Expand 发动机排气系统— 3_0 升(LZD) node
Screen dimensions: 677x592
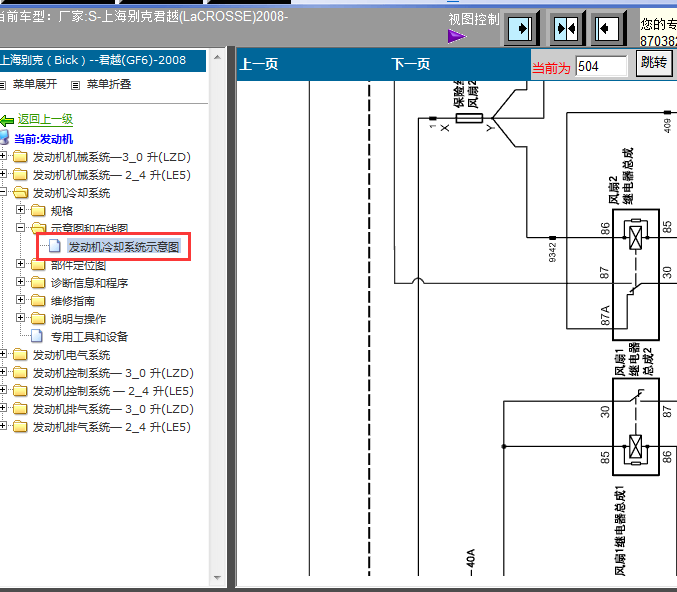(x=3, y=408)
